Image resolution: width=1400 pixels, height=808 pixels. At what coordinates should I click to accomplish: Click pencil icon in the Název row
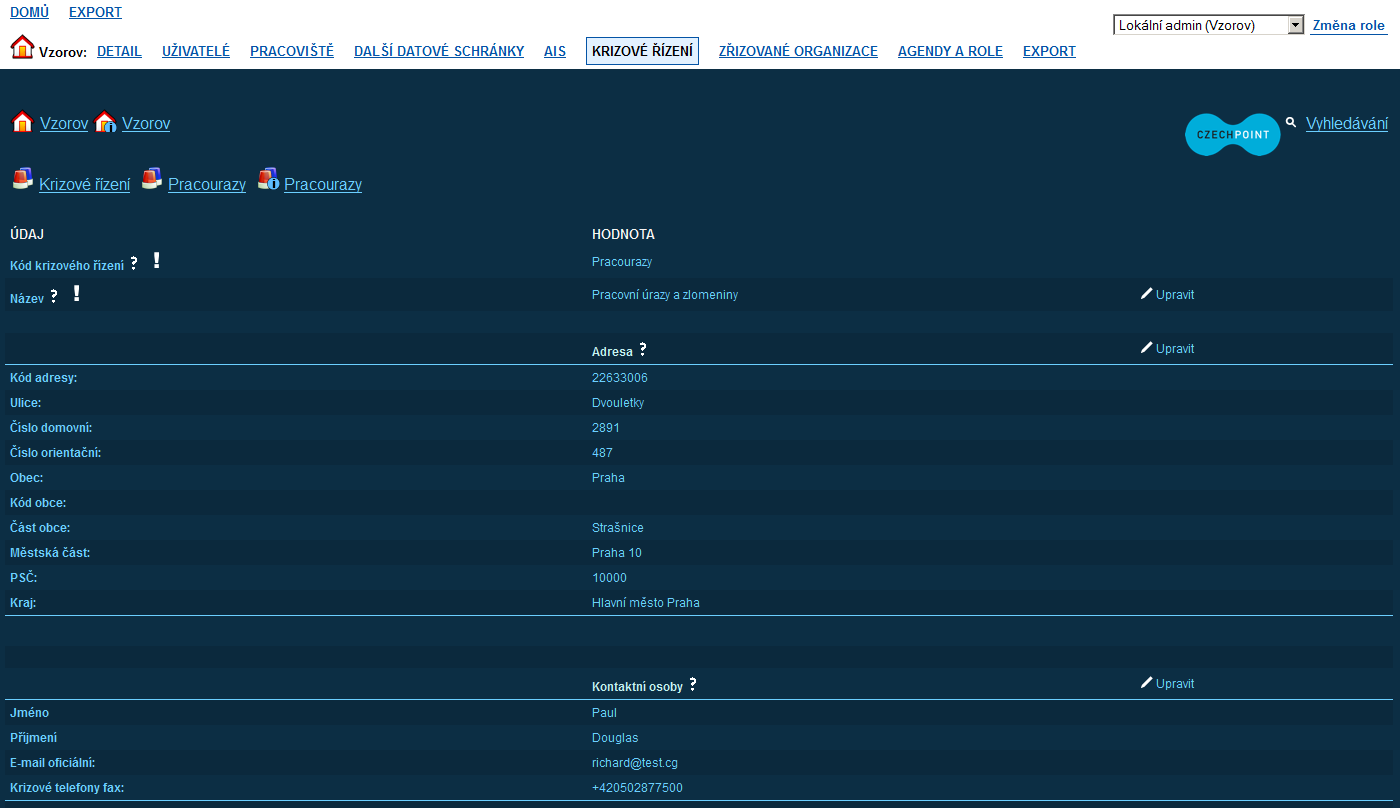pyautogui.click(x=1146, y=294)
